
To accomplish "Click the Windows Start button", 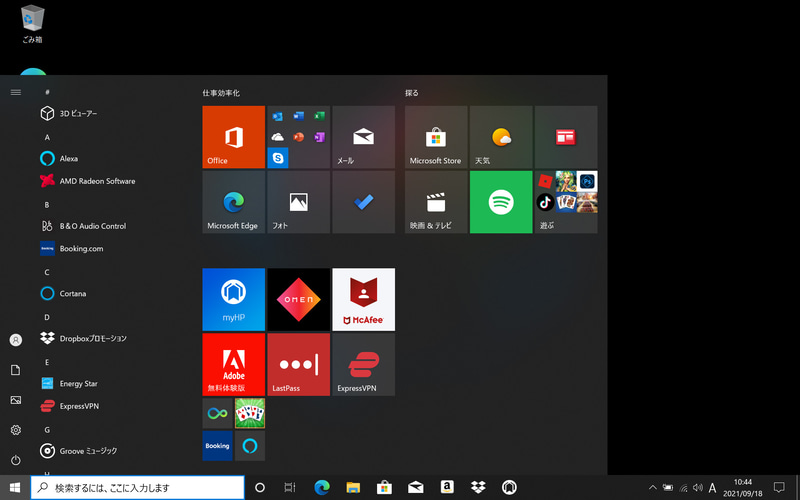I will pos(15,488).
